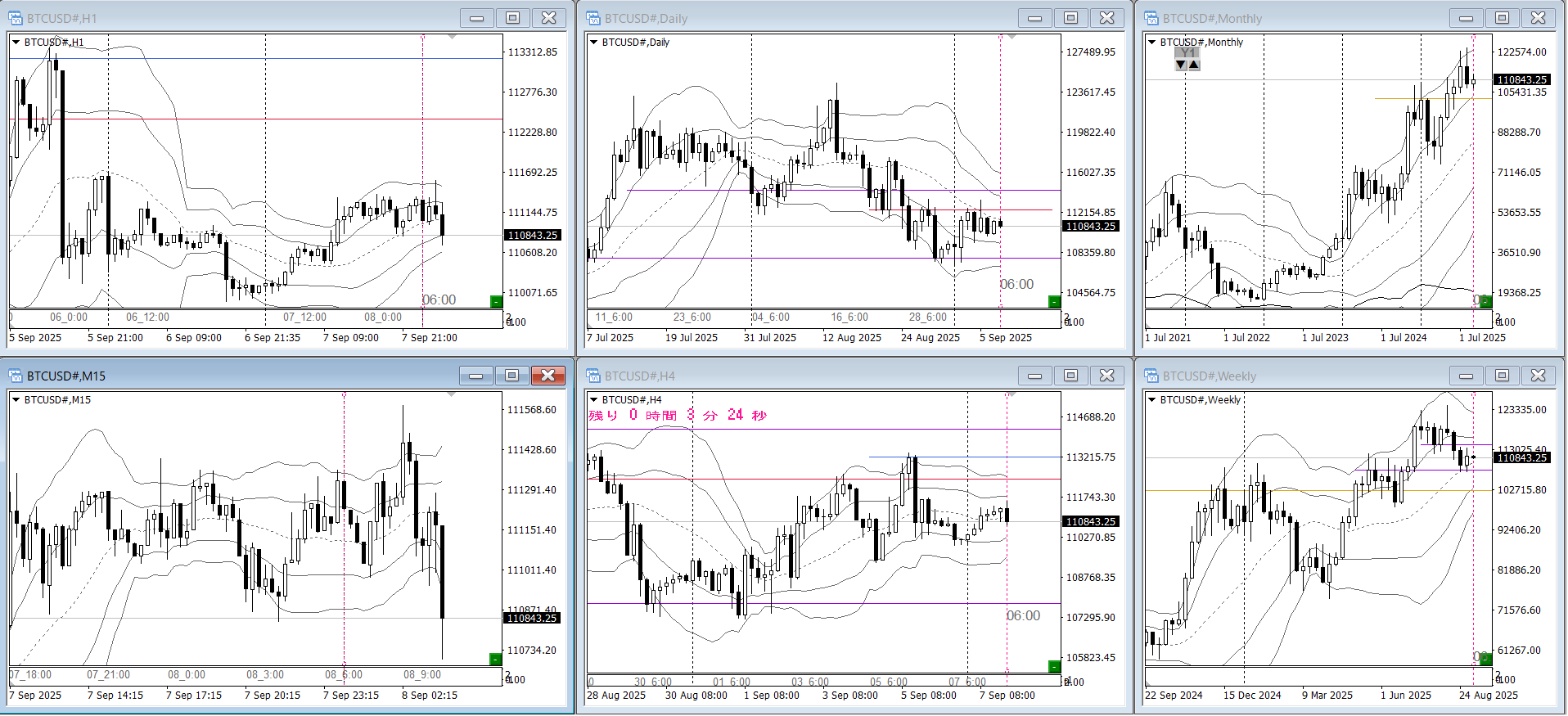Click the gray chart shift triangle on M15 chart
This screenshot has width=1568, height=716.
(x=452, y=394)
